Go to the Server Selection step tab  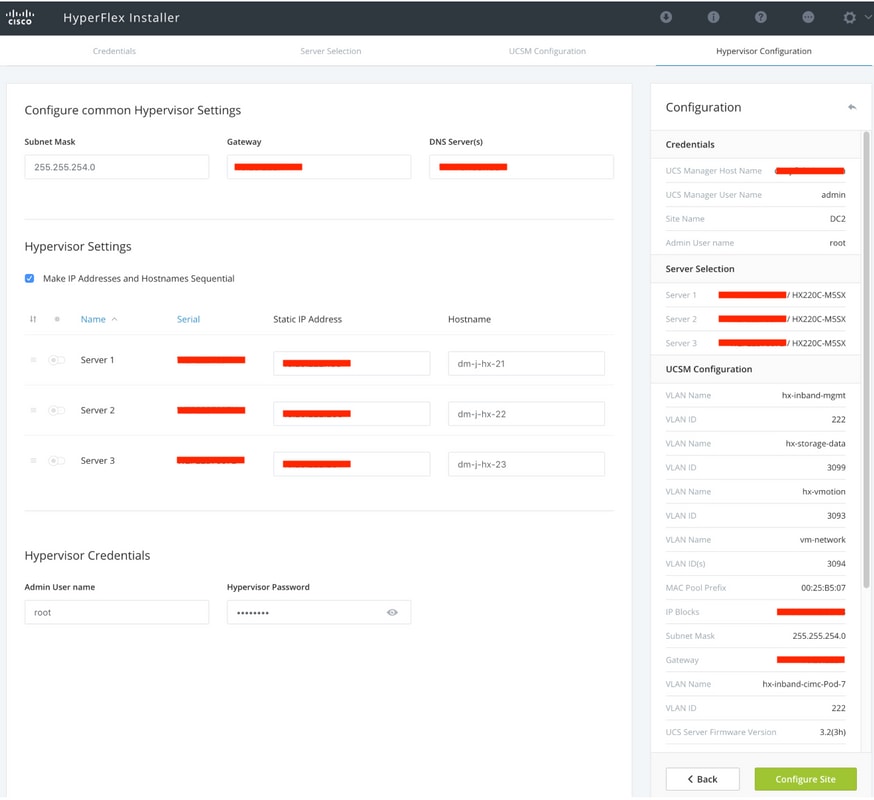[x=331, y=51]
